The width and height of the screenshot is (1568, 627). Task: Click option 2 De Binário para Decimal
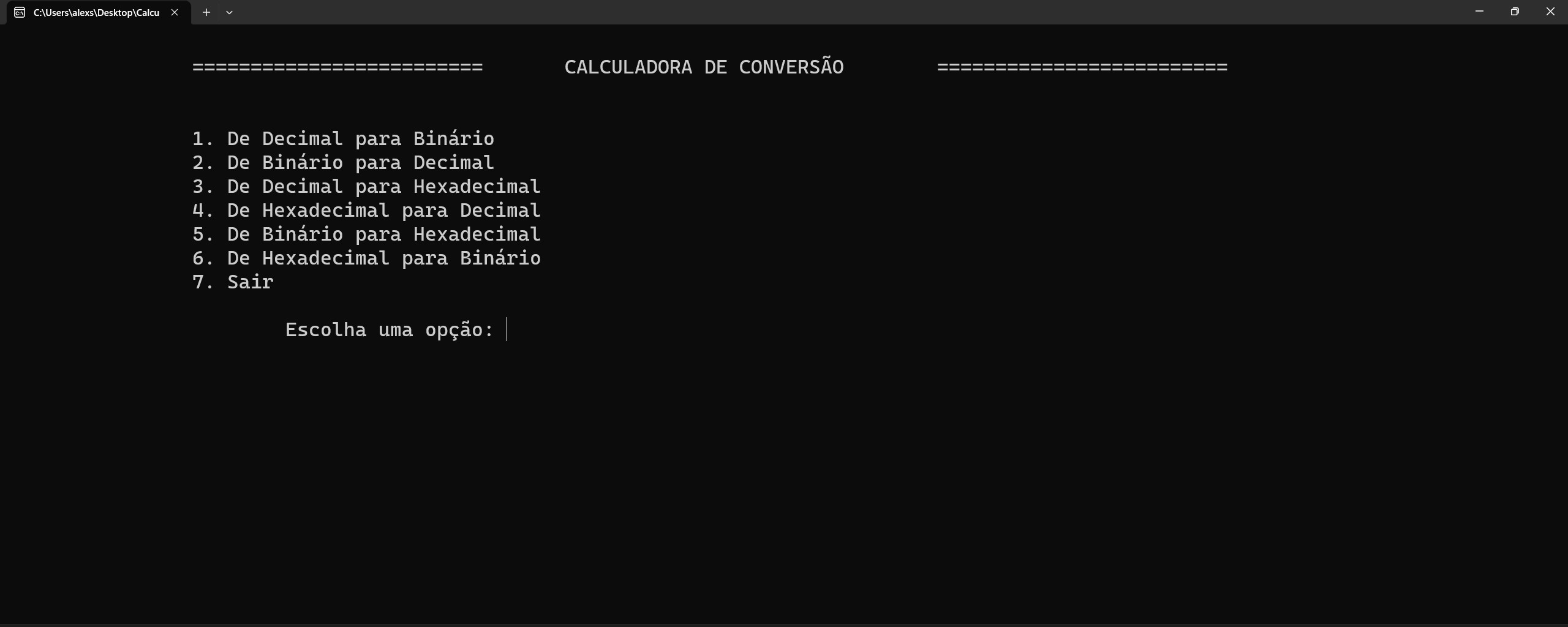tap(343, 162)
